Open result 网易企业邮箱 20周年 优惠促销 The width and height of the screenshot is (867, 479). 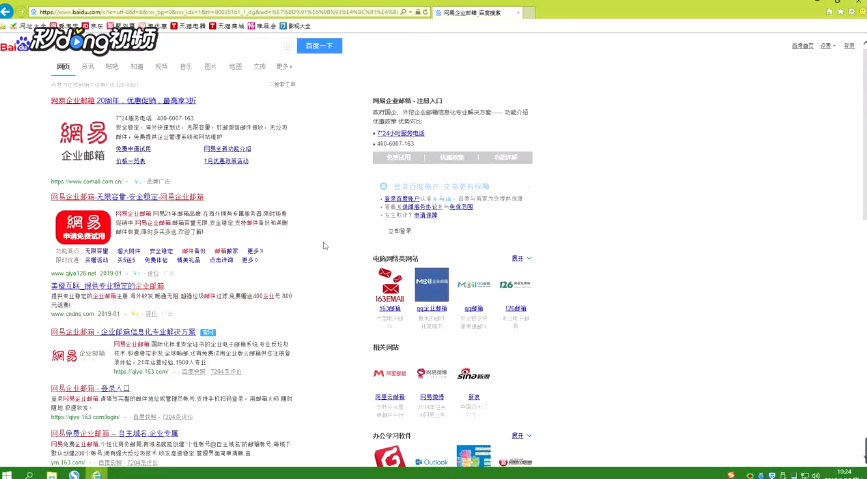coord(123,101)
